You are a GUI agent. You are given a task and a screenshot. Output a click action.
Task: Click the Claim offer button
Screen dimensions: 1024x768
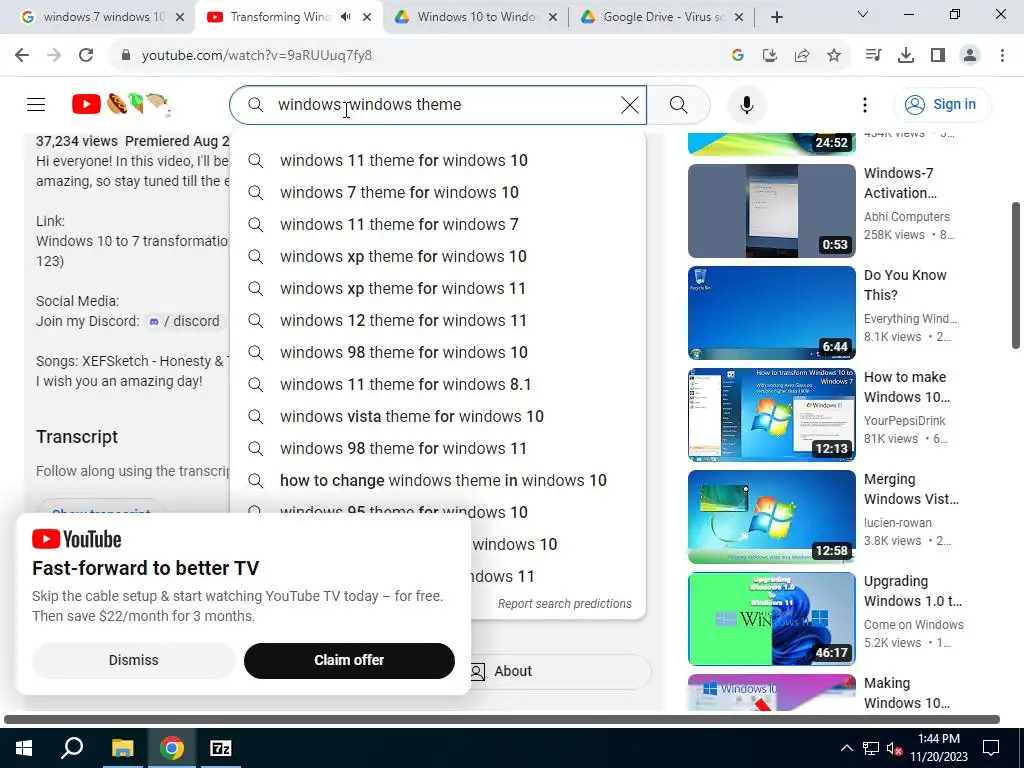(x=349, y=660)
